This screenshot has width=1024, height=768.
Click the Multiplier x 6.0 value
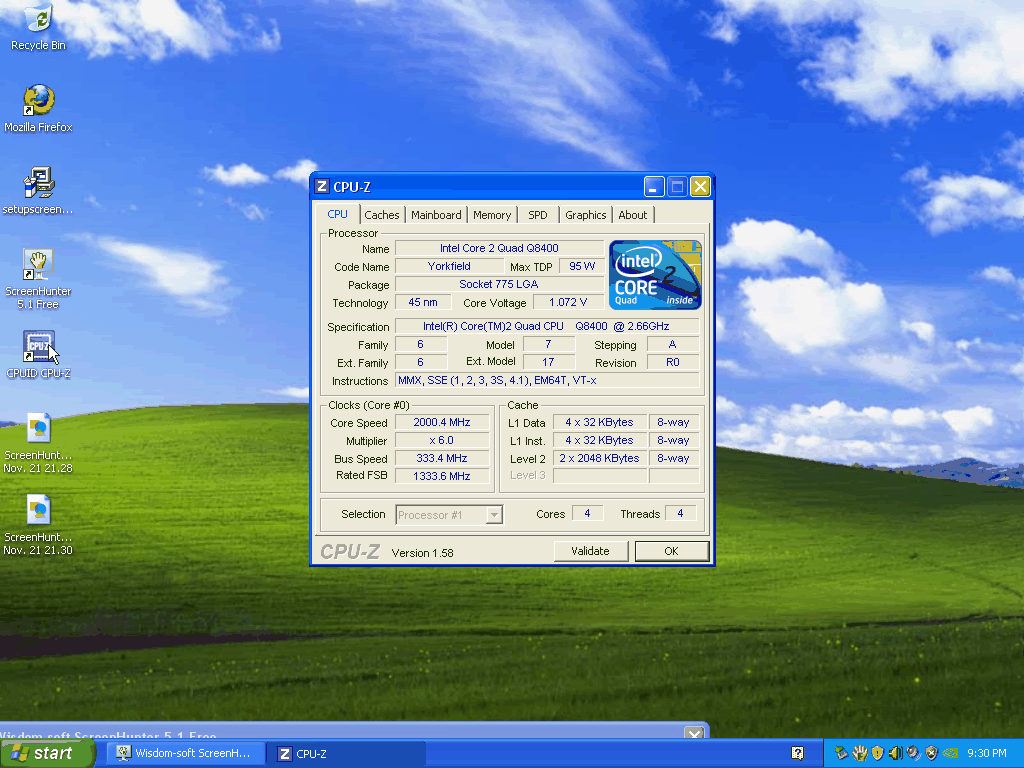441,440
